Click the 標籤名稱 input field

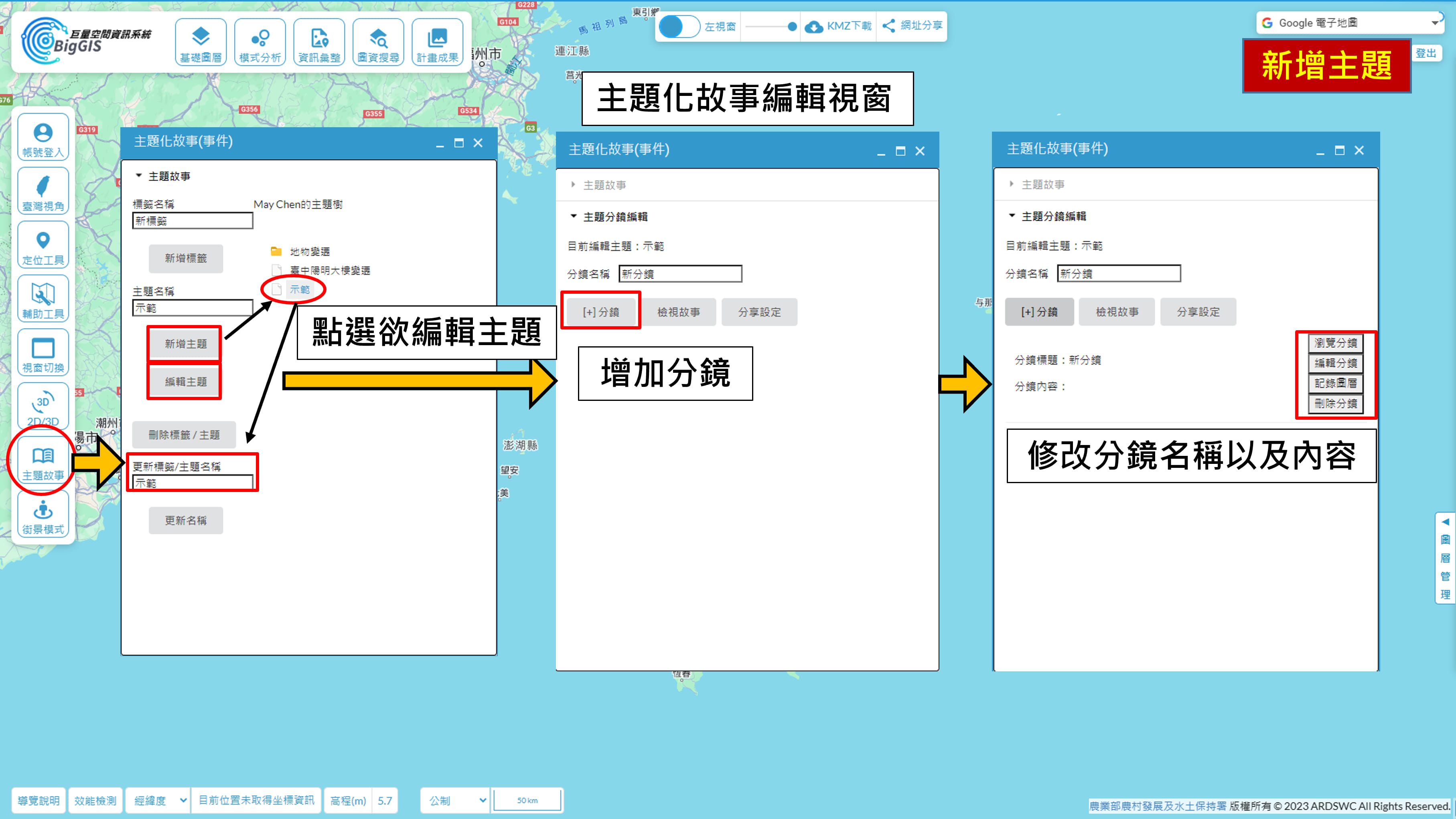click(192, 221)
